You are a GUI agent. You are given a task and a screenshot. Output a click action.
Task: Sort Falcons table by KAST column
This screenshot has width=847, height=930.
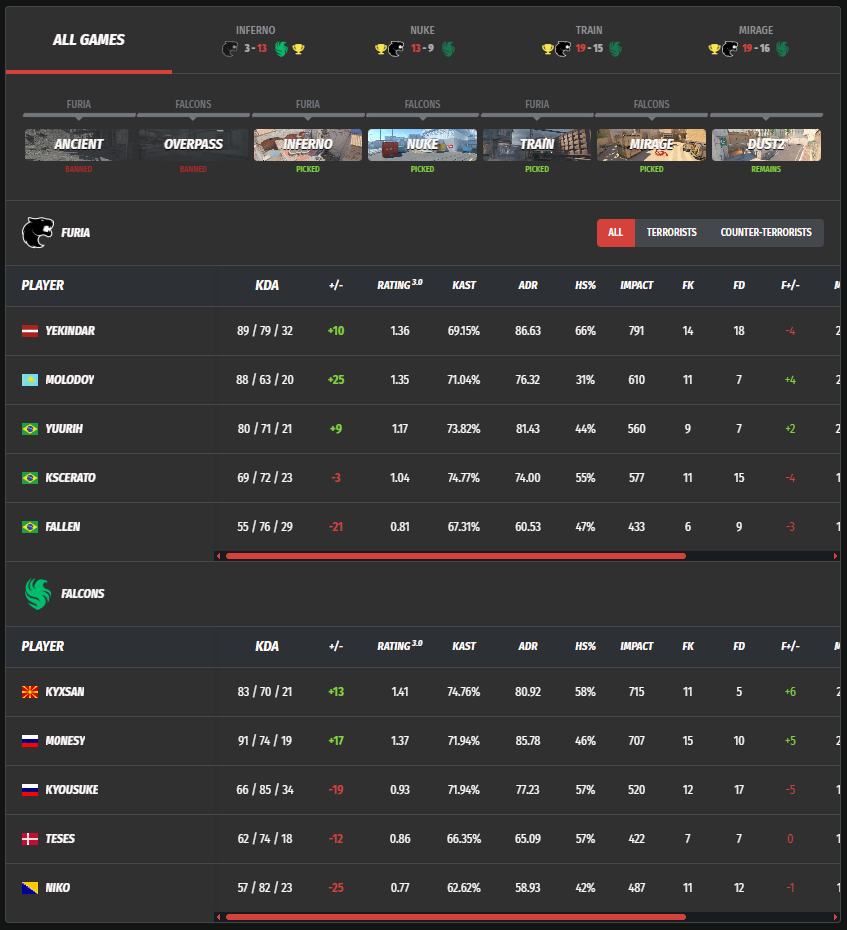(464, 646)
